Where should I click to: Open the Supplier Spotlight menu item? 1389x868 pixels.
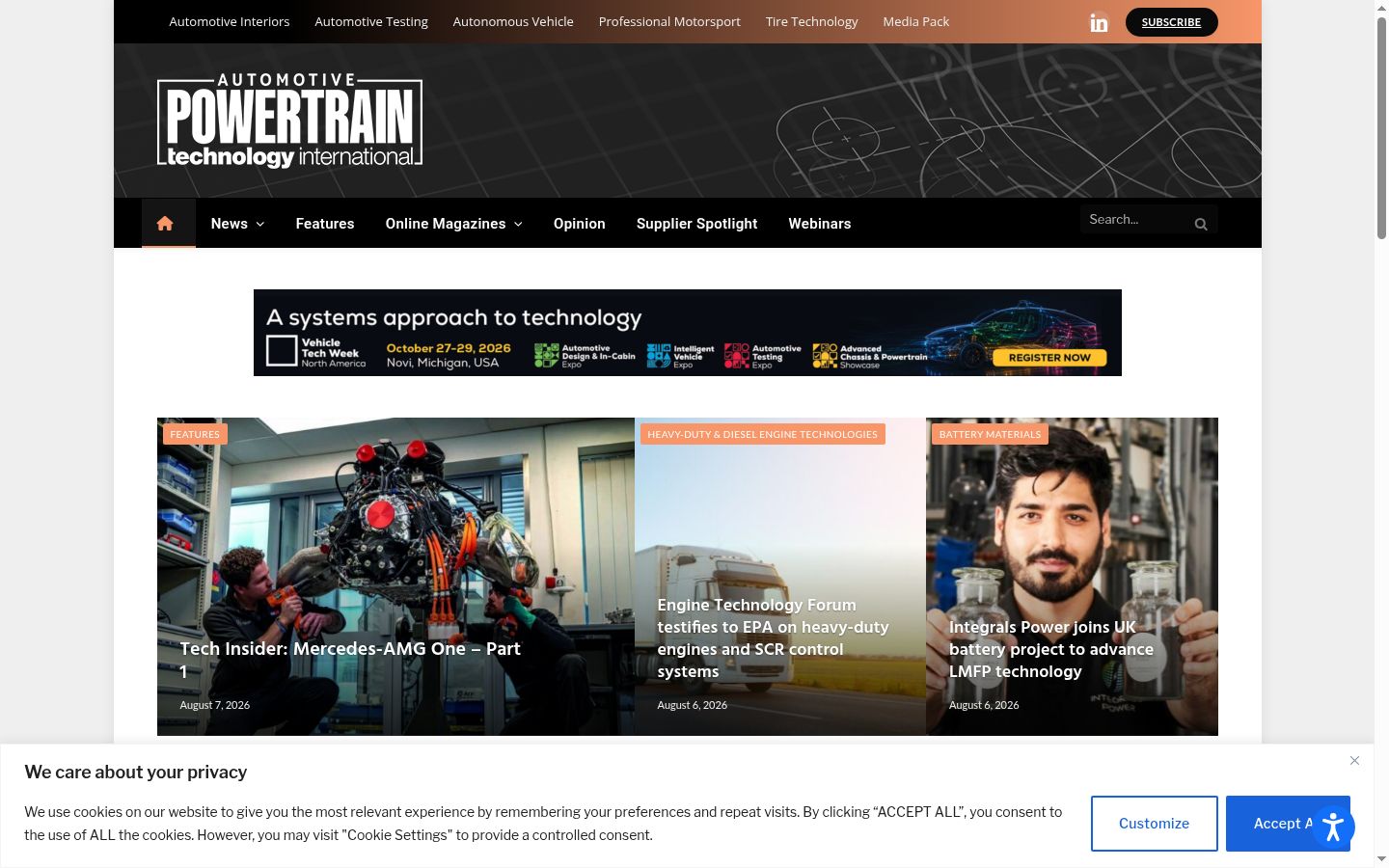click(x=696, y=224)
